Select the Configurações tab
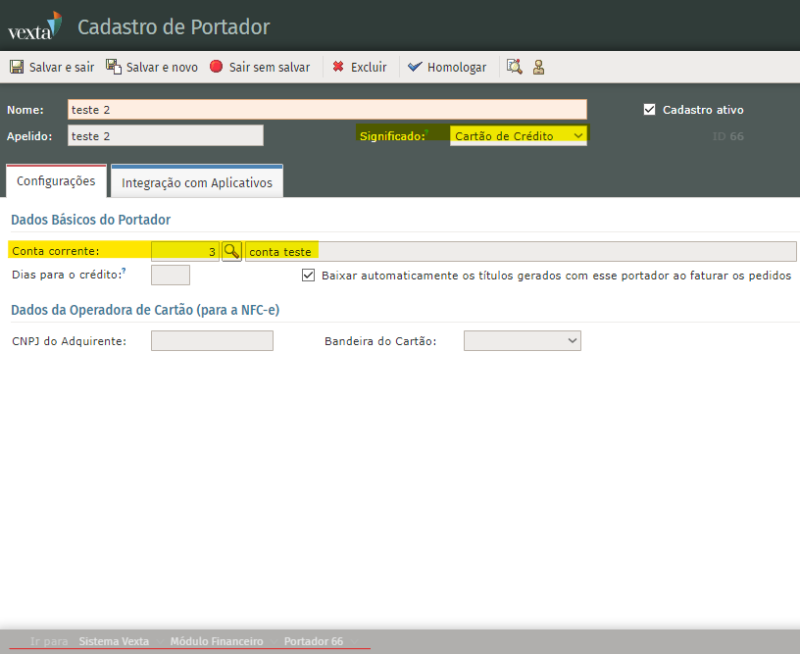Image resolution: width=800 pixels, height=654 pixels. [x=56, y=181]
